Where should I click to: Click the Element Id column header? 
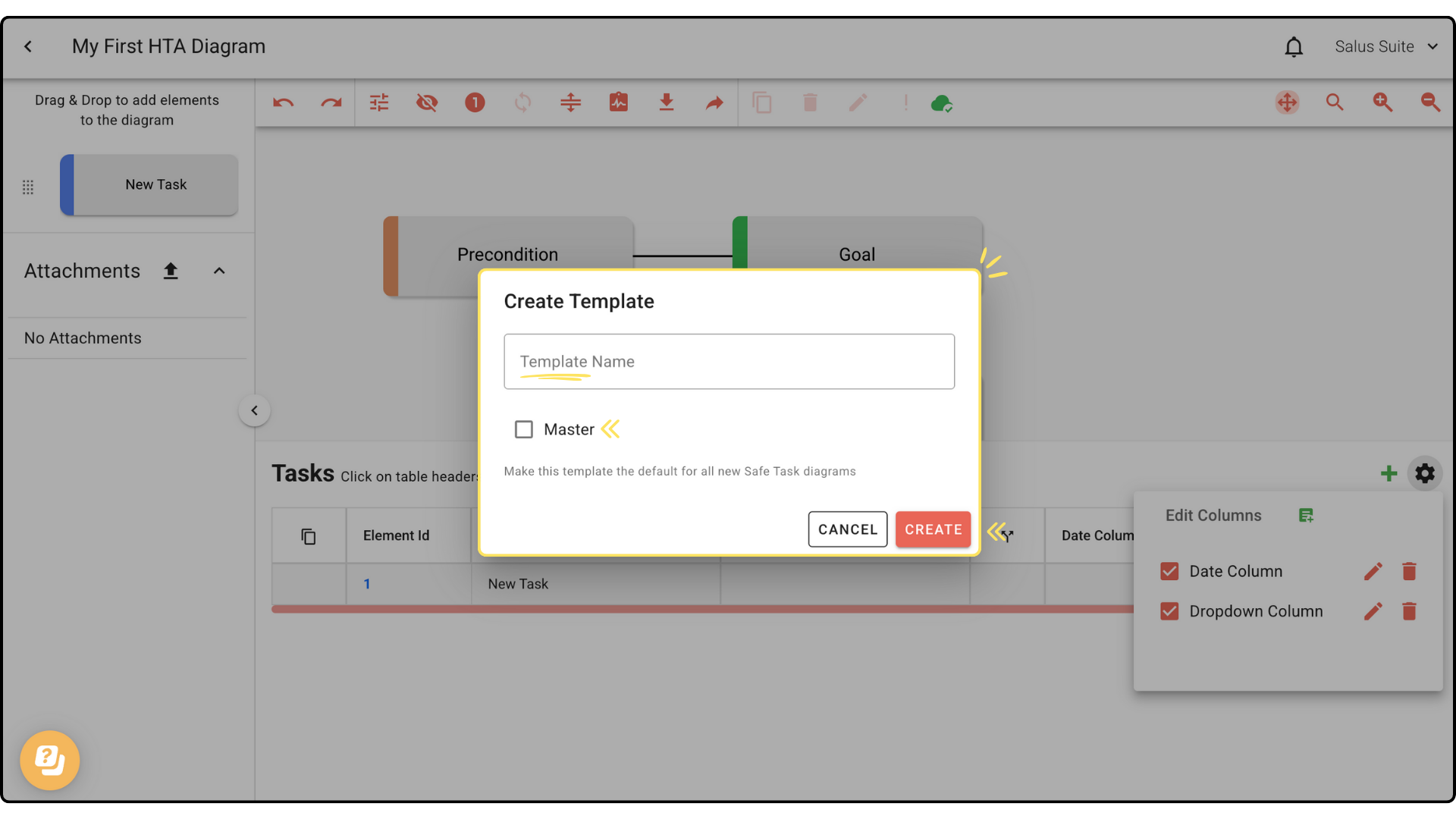[396, 535]
